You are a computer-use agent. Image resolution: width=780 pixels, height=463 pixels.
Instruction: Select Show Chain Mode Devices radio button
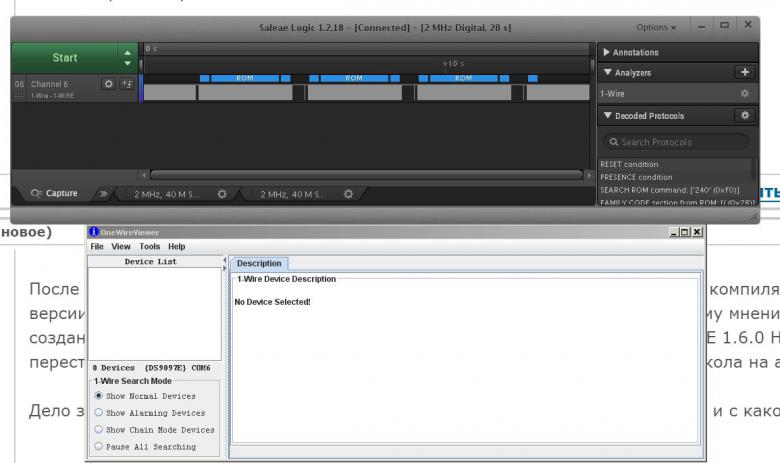[98, 430]
